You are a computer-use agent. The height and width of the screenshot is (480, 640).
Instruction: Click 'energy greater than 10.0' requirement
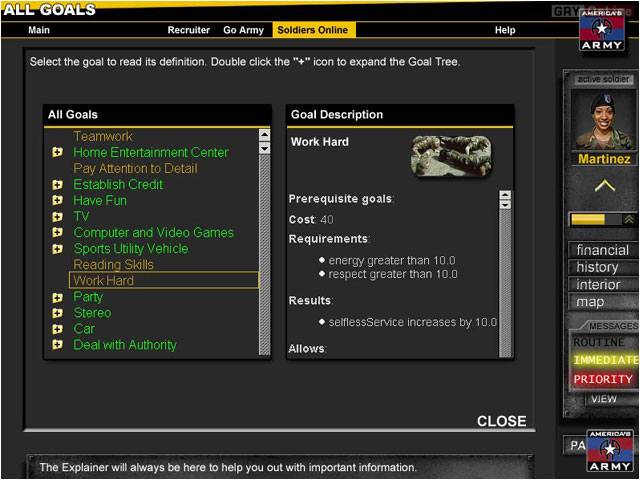(392, 260)
